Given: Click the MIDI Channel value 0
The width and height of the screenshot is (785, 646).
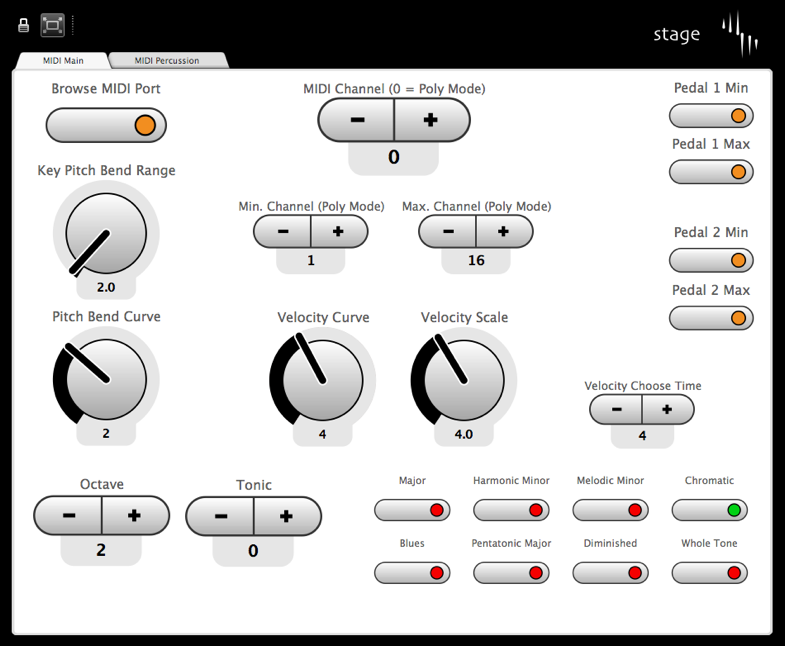Looking at the screenshot, I should click(394, 157).
